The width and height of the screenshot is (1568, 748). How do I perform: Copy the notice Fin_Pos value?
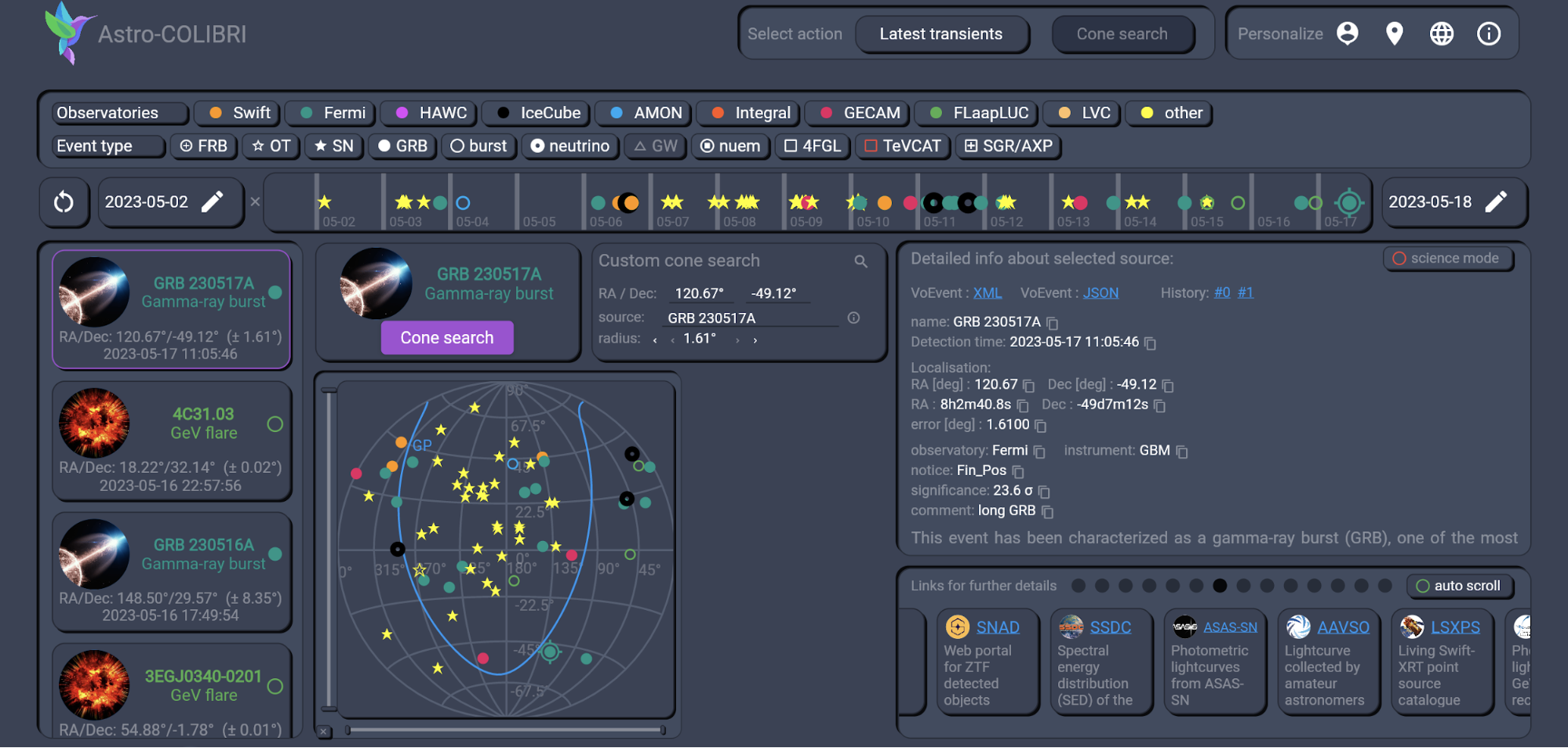(x=1017, y=471)
